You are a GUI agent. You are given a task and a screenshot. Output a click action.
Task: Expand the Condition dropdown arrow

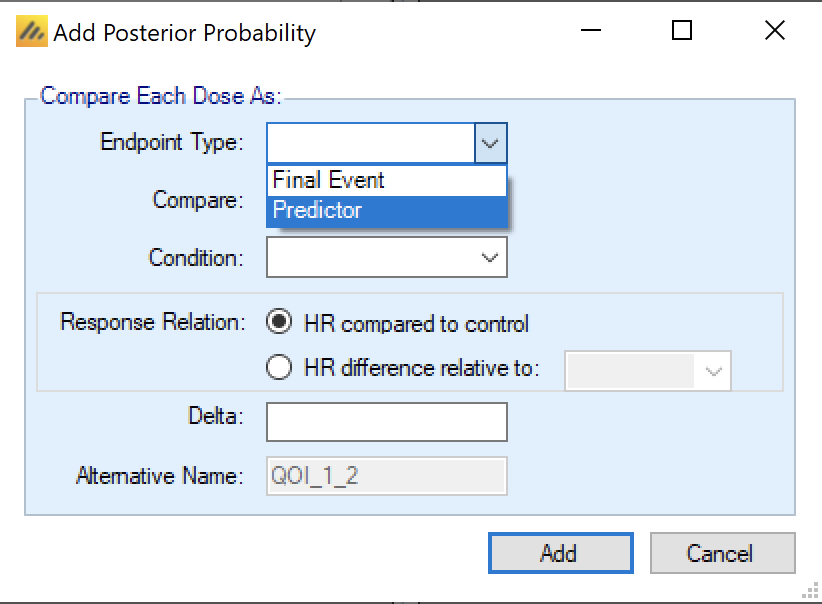pos(490,257)
